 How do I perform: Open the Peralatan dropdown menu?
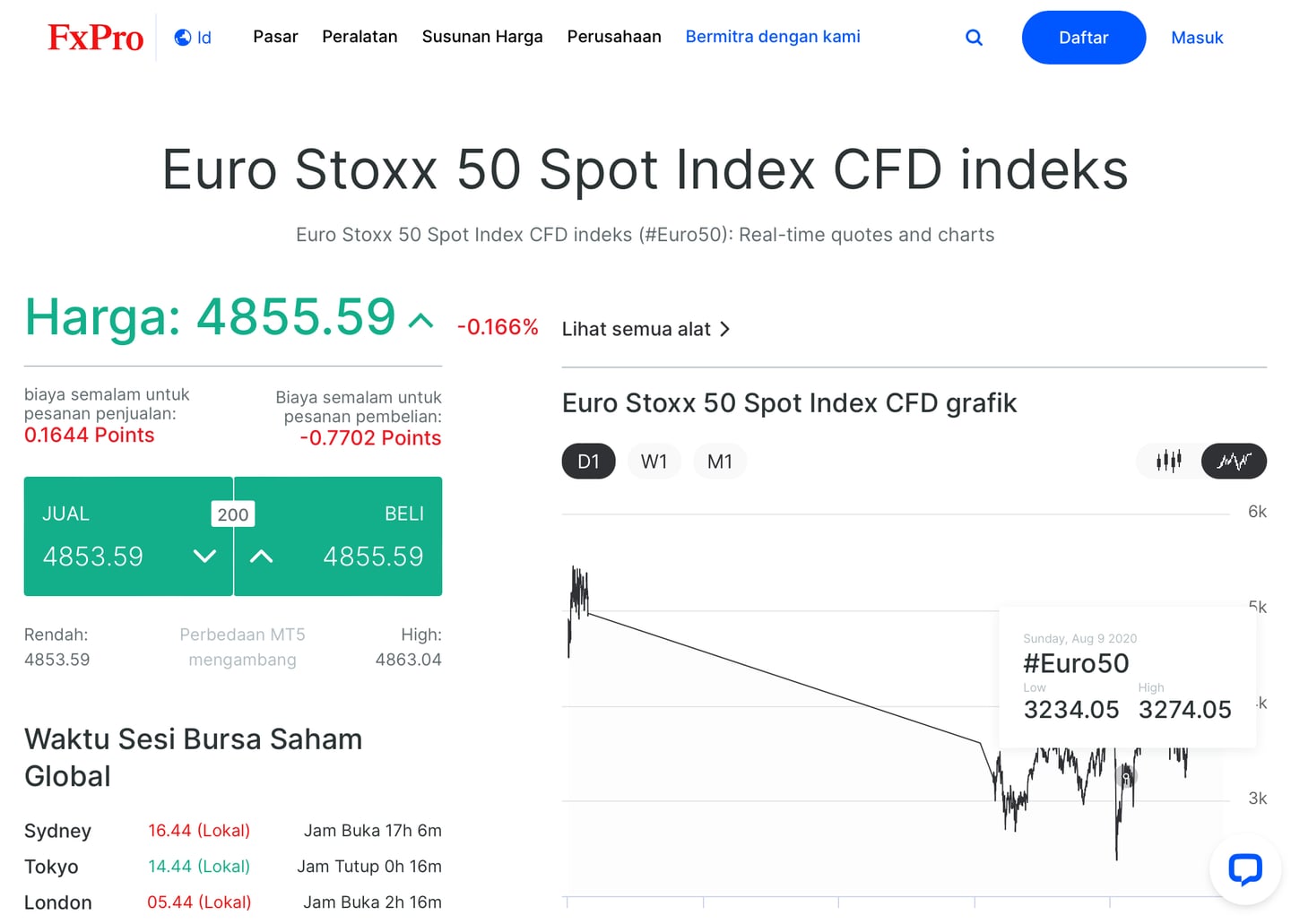360,37
